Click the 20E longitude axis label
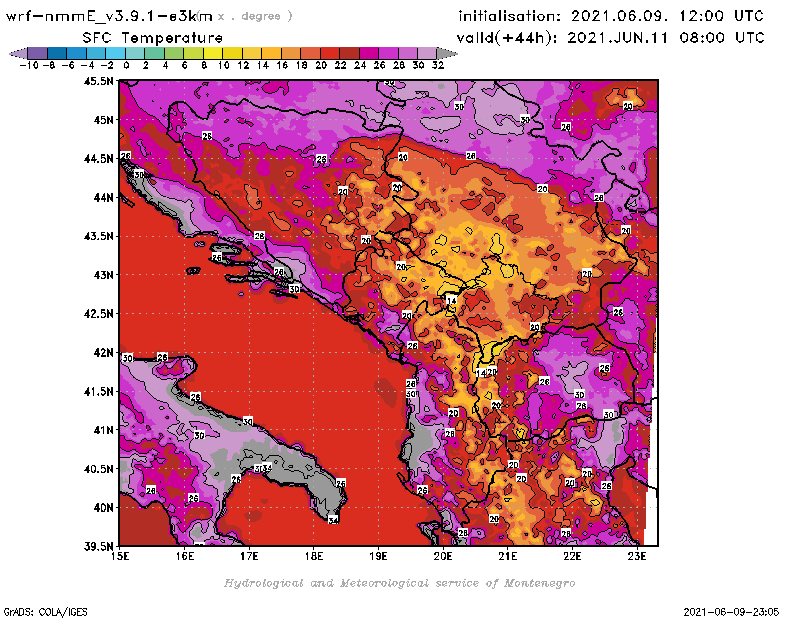The image size is (800, 618). (x=443, y=556)
